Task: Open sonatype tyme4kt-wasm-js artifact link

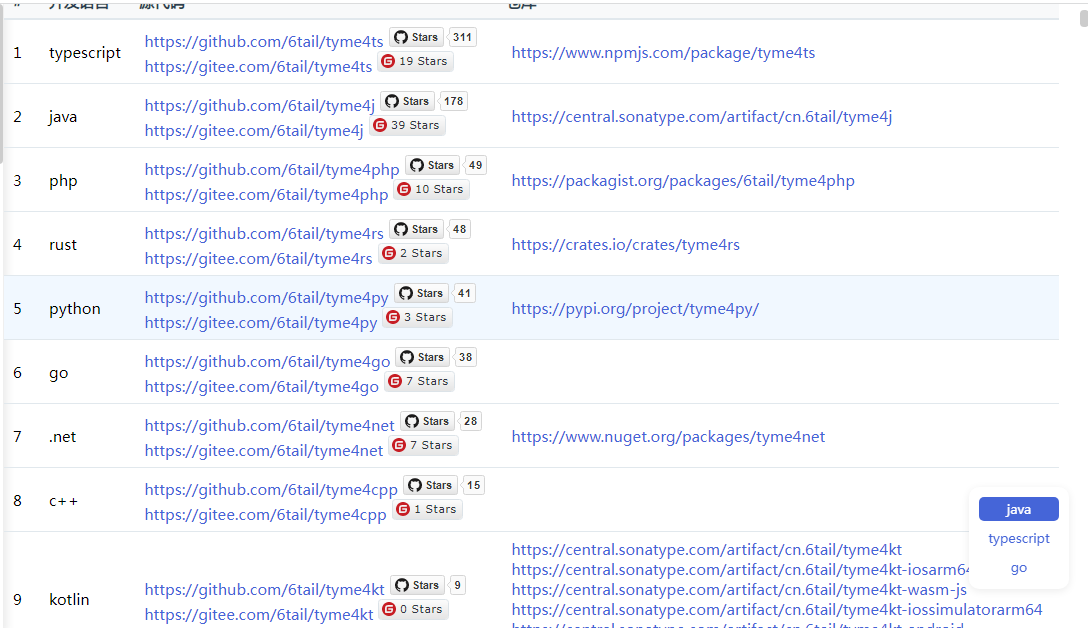Action: tap(739, 589)
